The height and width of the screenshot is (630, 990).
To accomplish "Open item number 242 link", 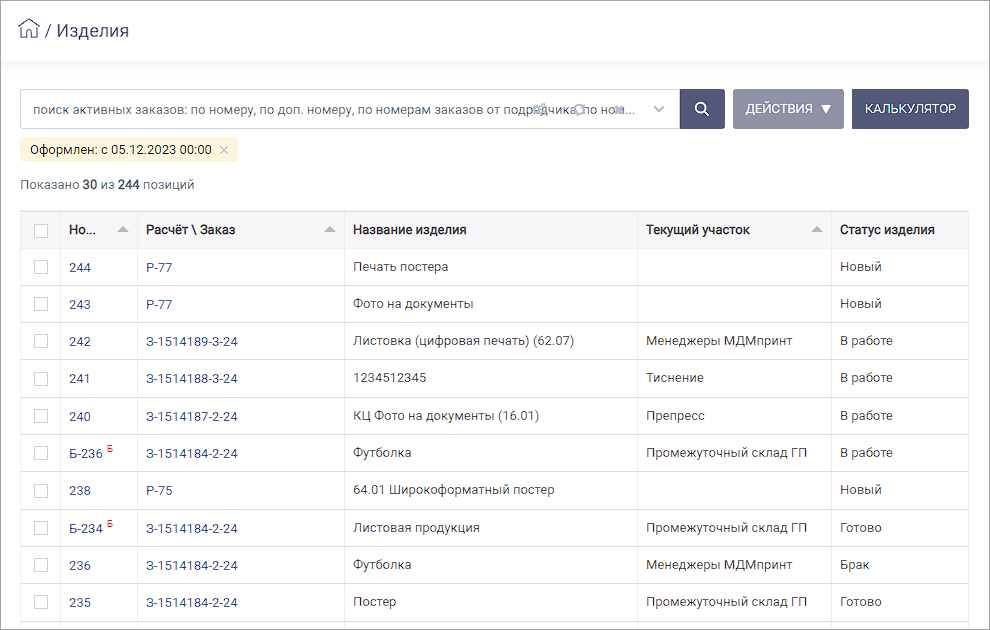I will pyautogui.click(x=80, y=342).
